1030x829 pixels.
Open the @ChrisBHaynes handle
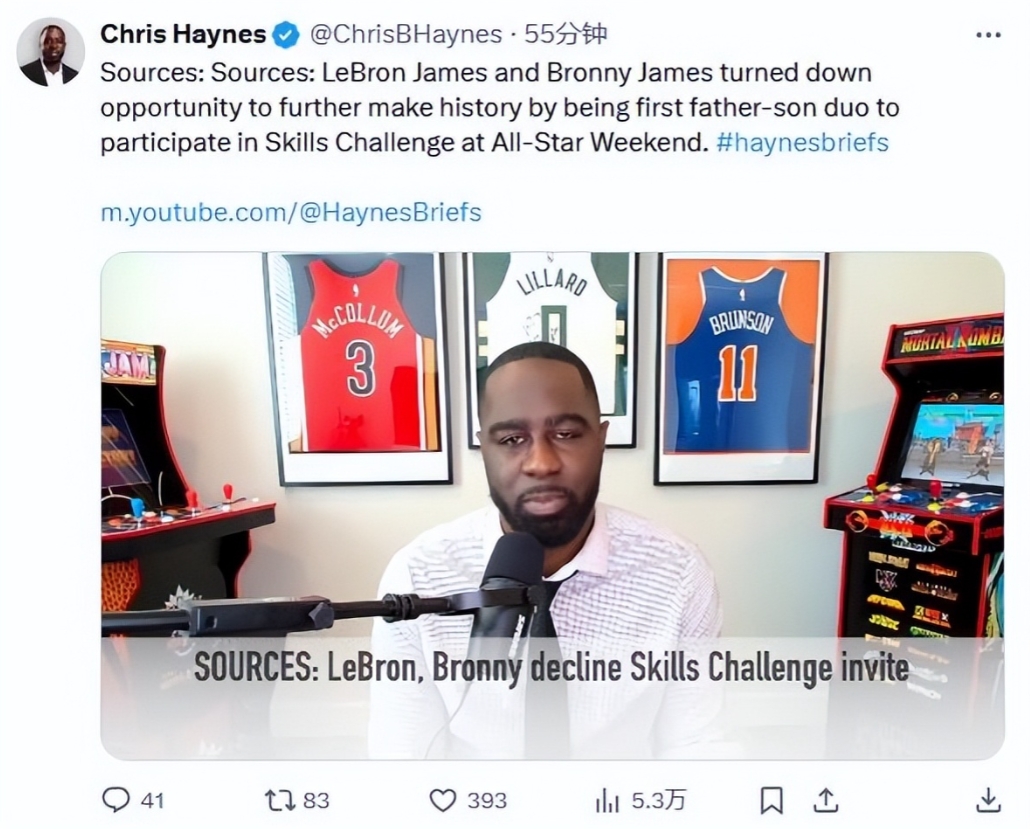click(x=405, y=34)
